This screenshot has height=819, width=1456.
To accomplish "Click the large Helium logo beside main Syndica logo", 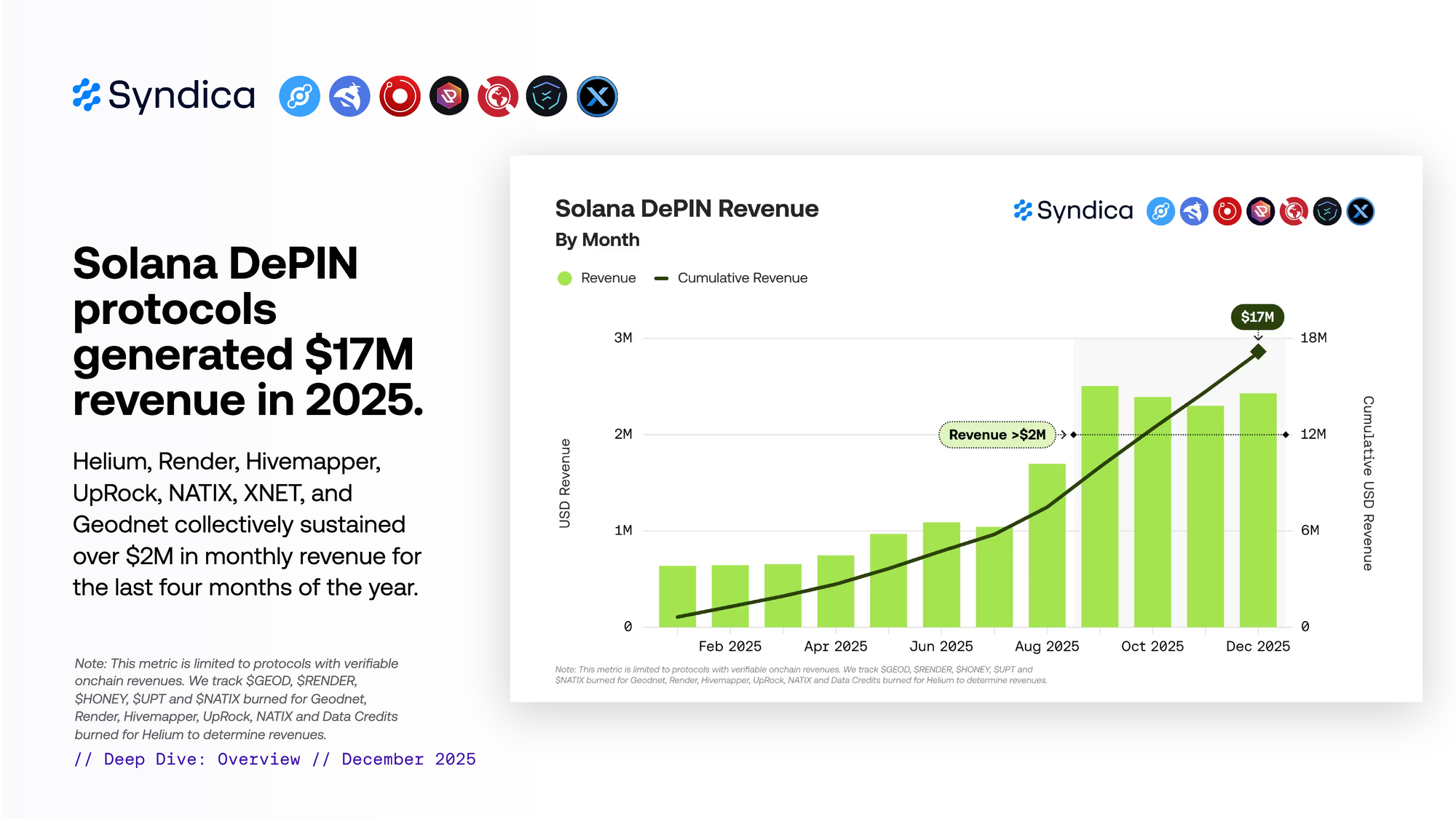I will pyautogui.click(x=299, y=96).
